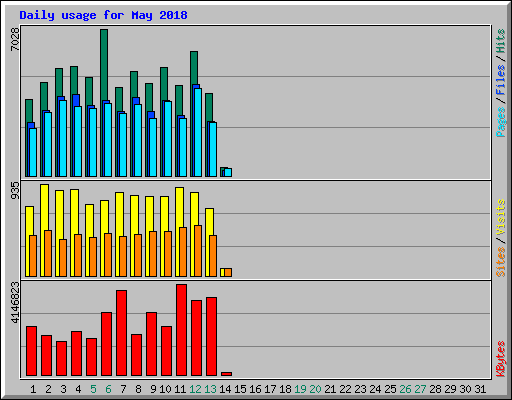Click the cyan pages bar for day 12
The height and width of the screenshot is (400, 512).
point(198,132)
